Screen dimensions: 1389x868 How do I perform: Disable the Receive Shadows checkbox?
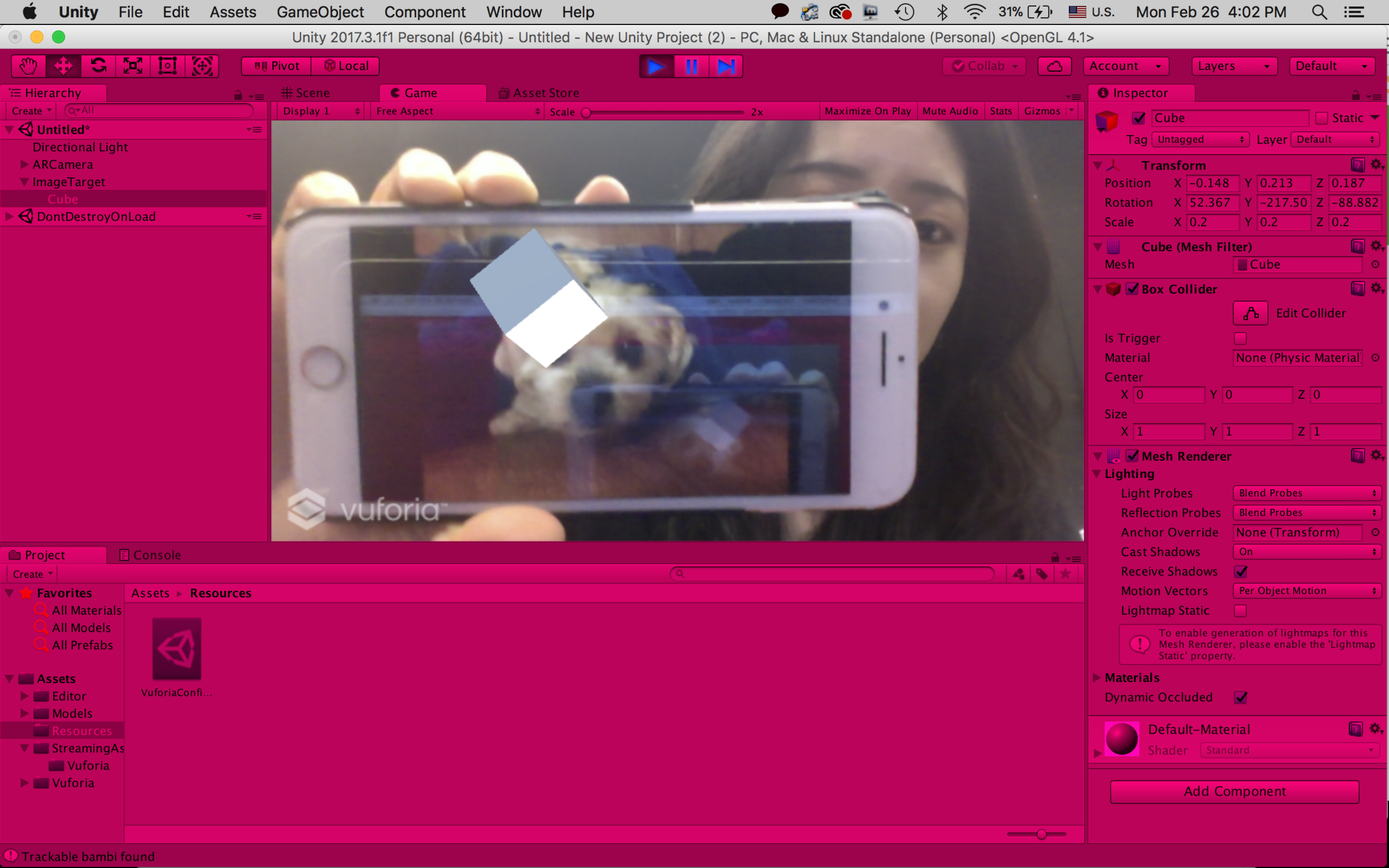point(1240,571)
